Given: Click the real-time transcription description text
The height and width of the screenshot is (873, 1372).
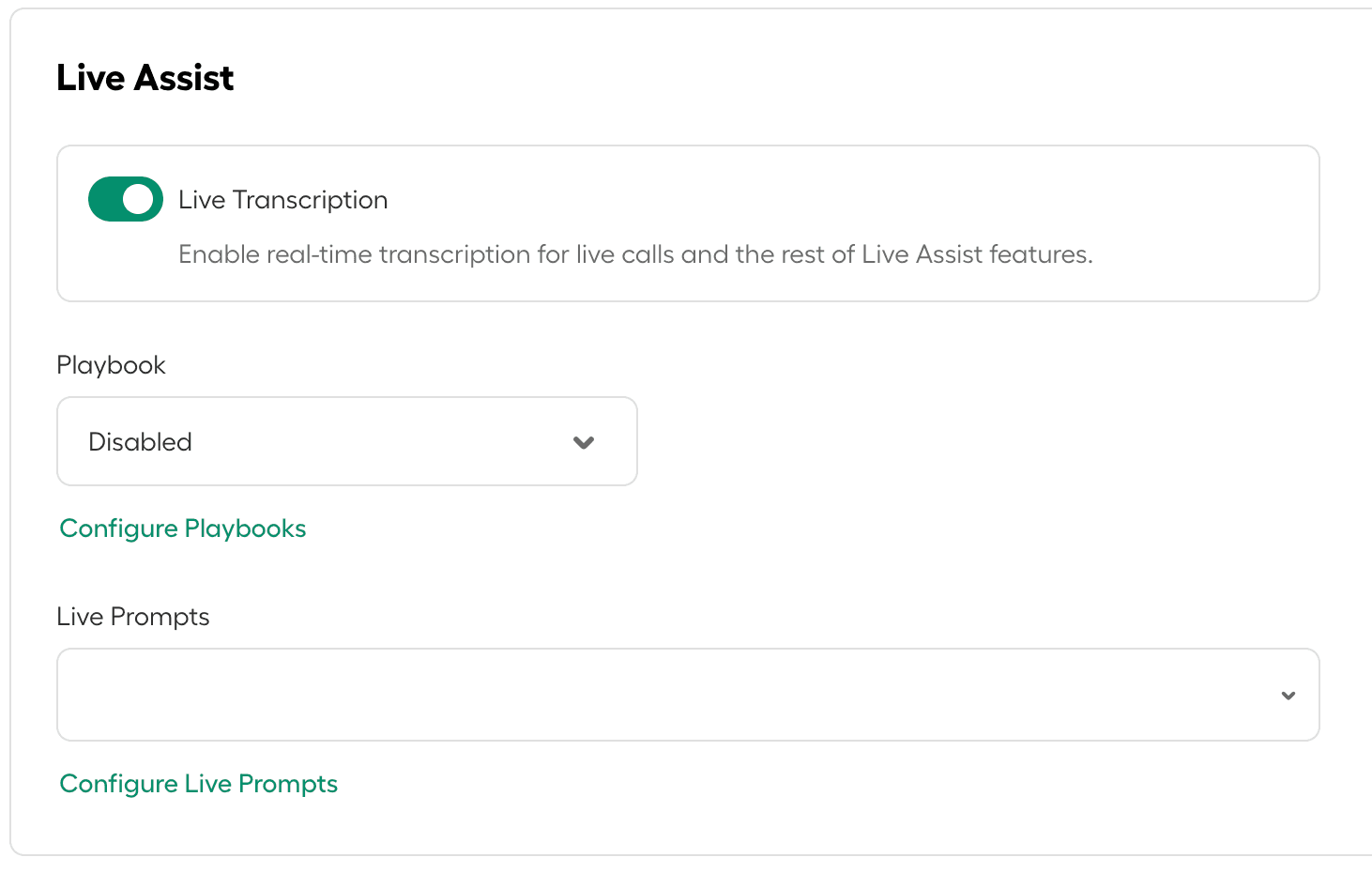Looking at the screenshot, I should coord(635,254).
